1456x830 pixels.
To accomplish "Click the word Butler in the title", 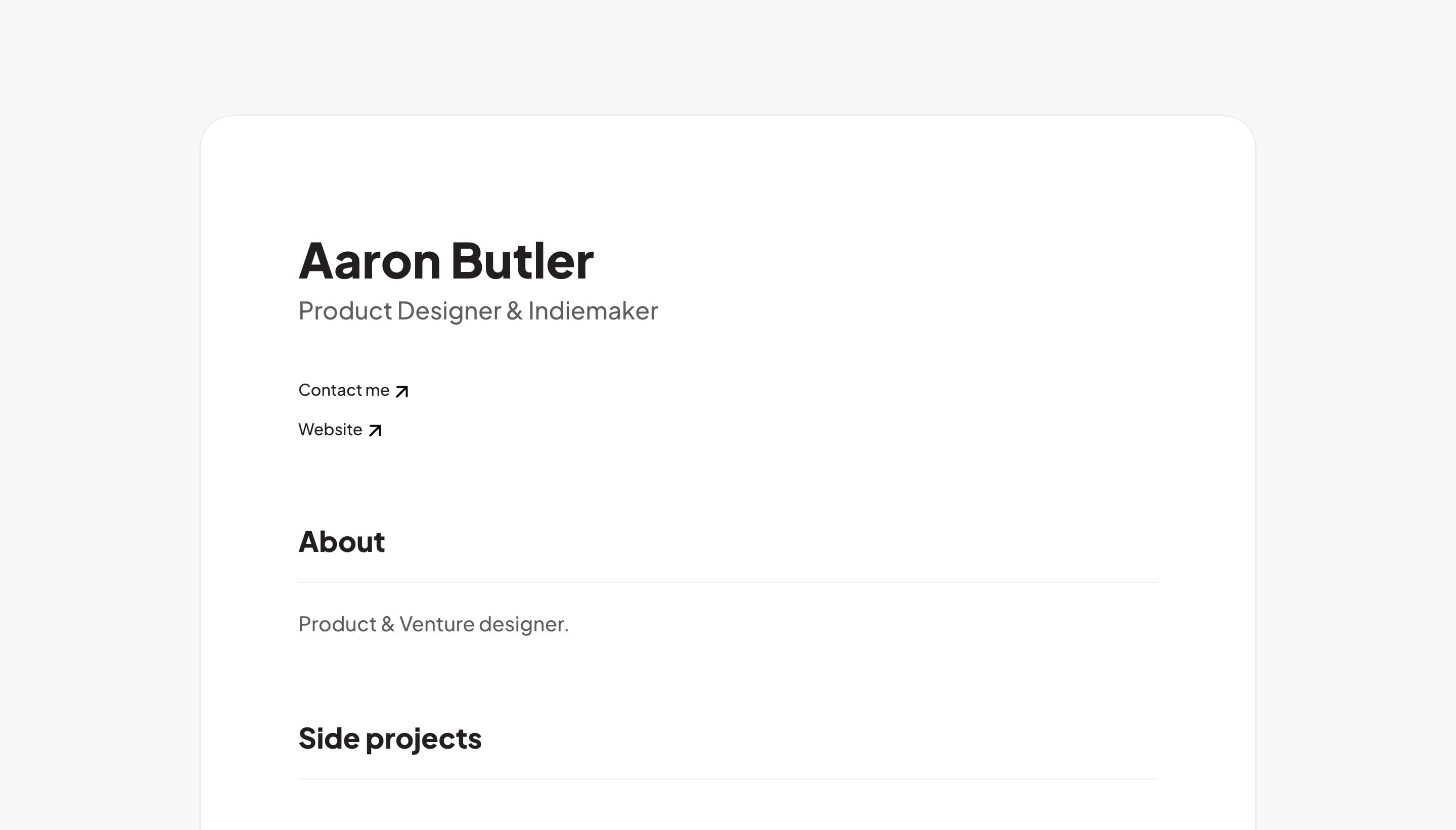I will [x=522, y=261].
